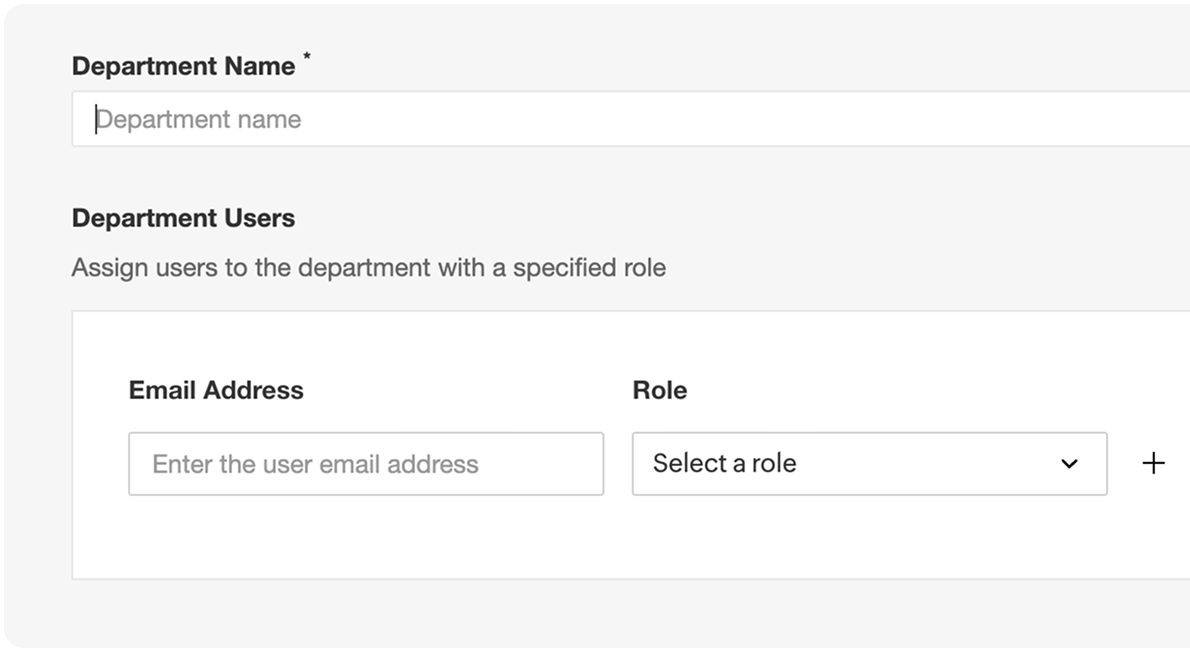Click the "Select a role" placeholder text
This screenshot has height=652, width=1190.
[x=724, y=464]
